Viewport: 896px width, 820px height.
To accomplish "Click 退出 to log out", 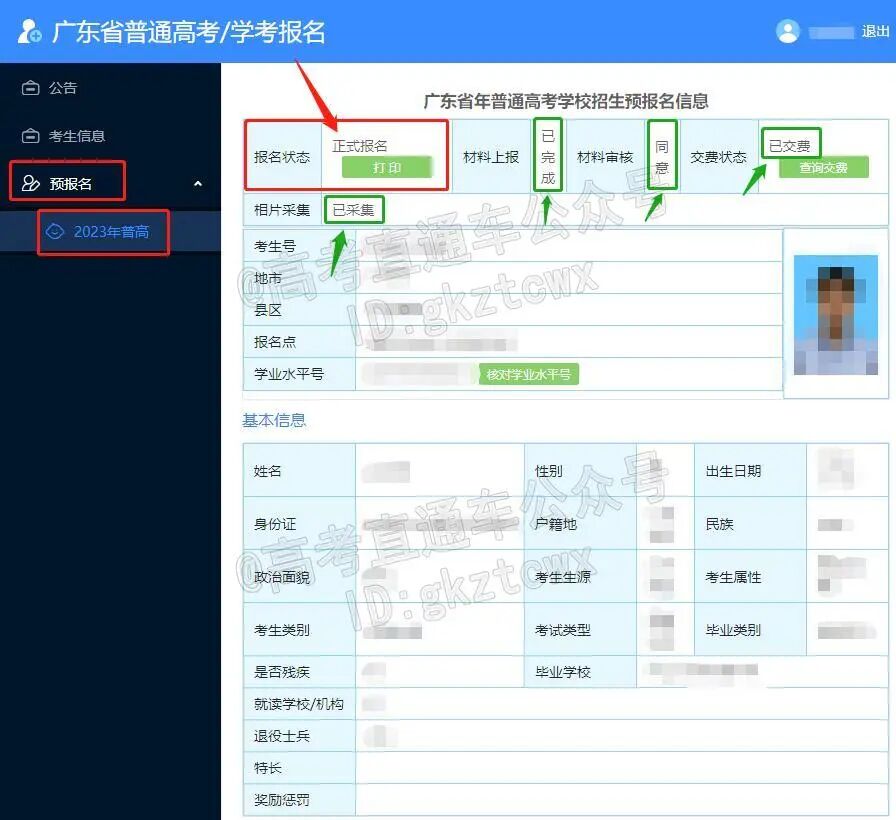I will point(875,31).
